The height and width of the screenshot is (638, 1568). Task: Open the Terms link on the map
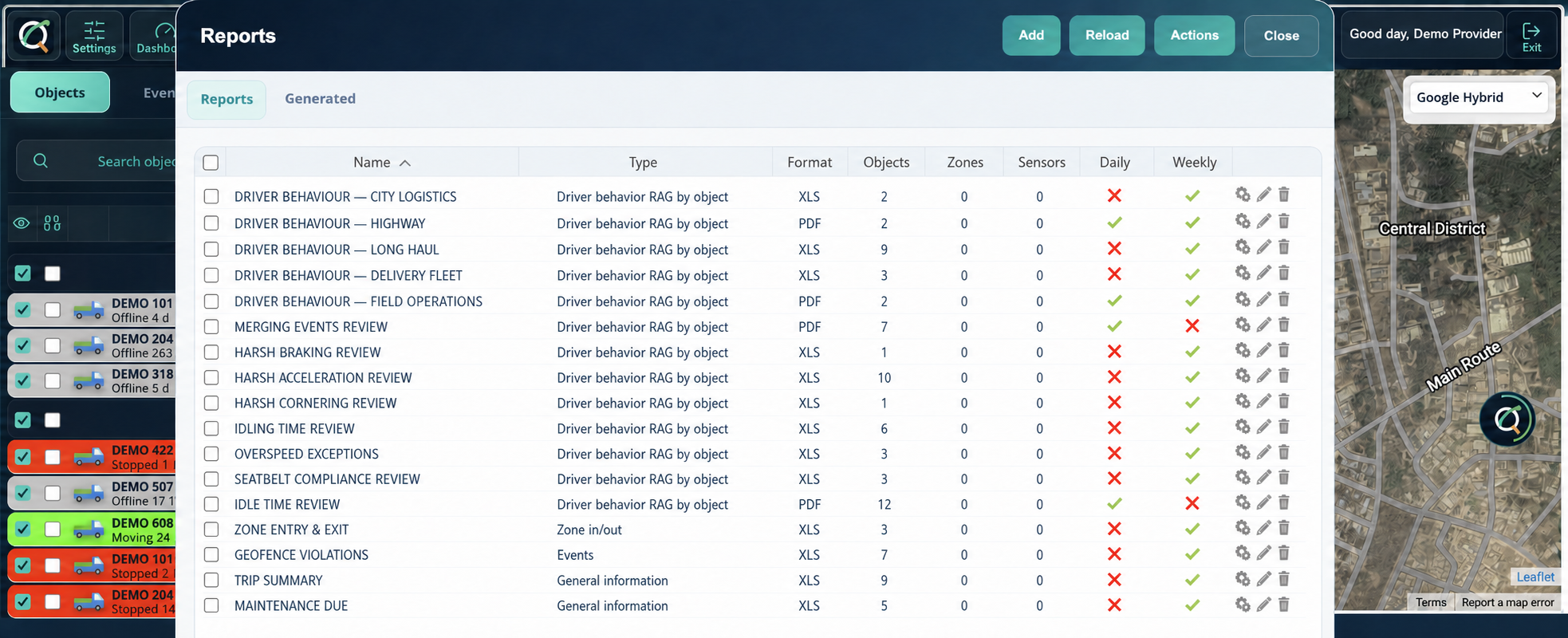click(x=1431, y=602)
